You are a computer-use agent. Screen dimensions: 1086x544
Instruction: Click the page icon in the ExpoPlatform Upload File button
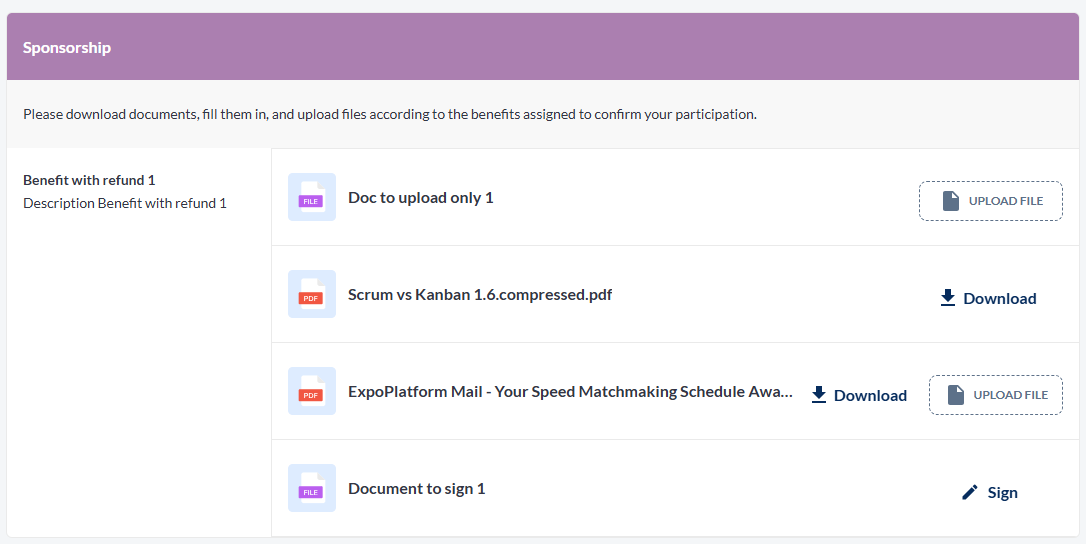956,395
